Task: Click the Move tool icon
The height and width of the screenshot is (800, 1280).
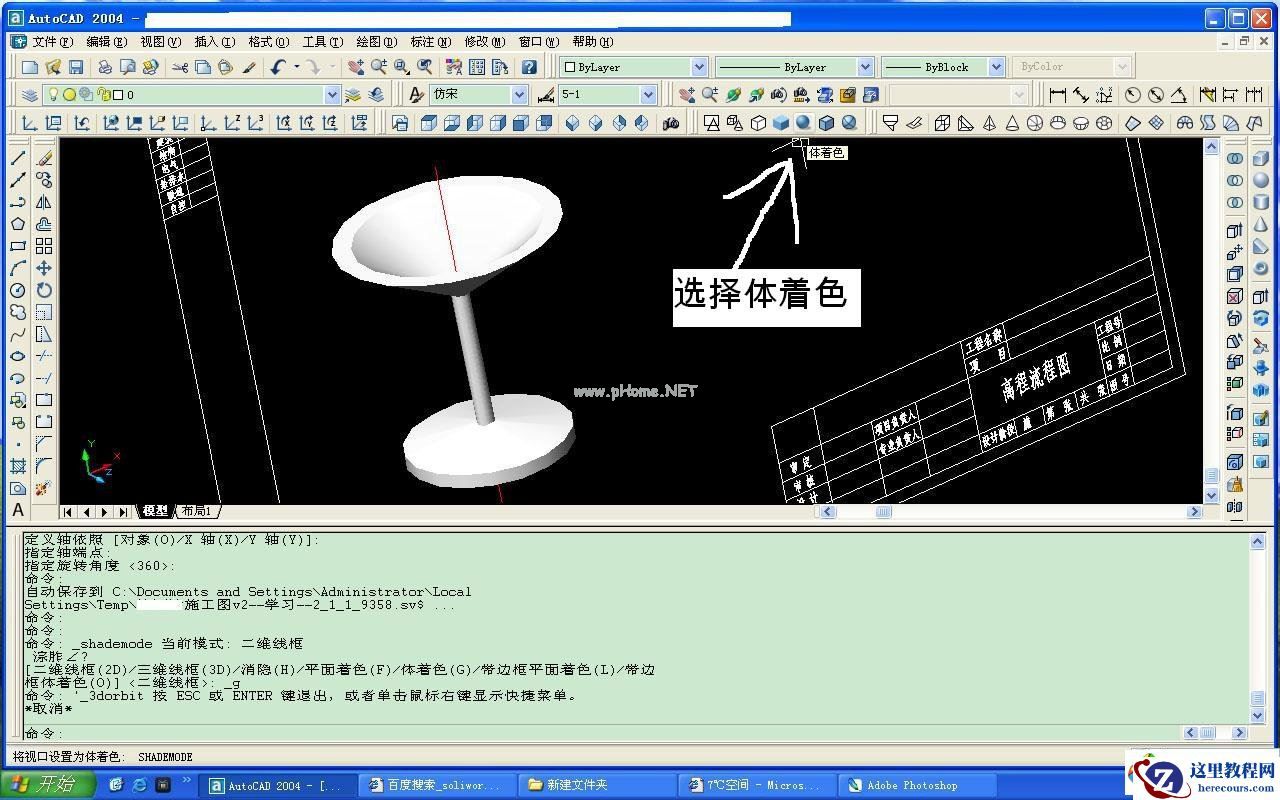Action: [x=44, y=268]
